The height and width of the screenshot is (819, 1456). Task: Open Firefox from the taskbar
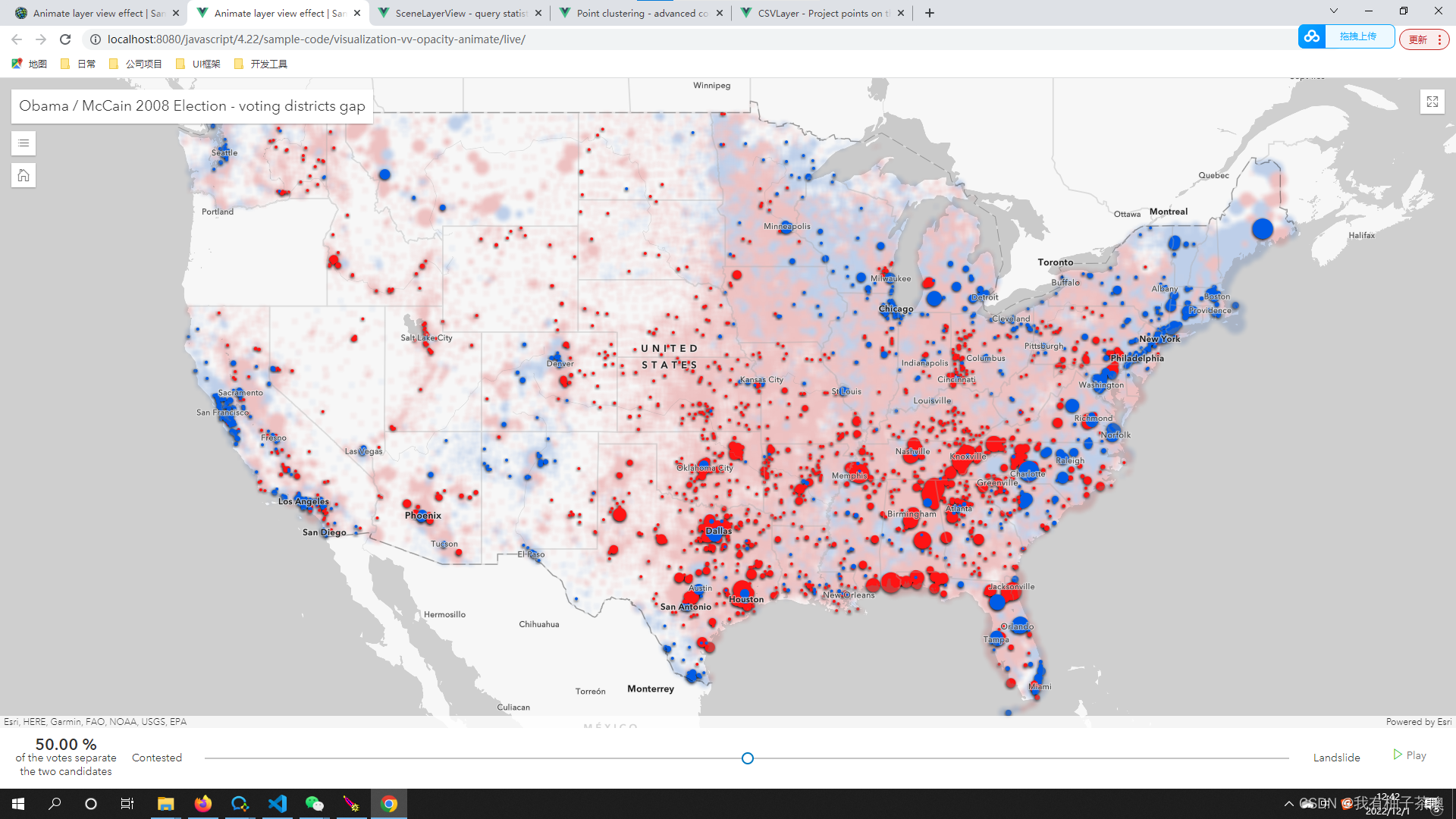point(202,803)
